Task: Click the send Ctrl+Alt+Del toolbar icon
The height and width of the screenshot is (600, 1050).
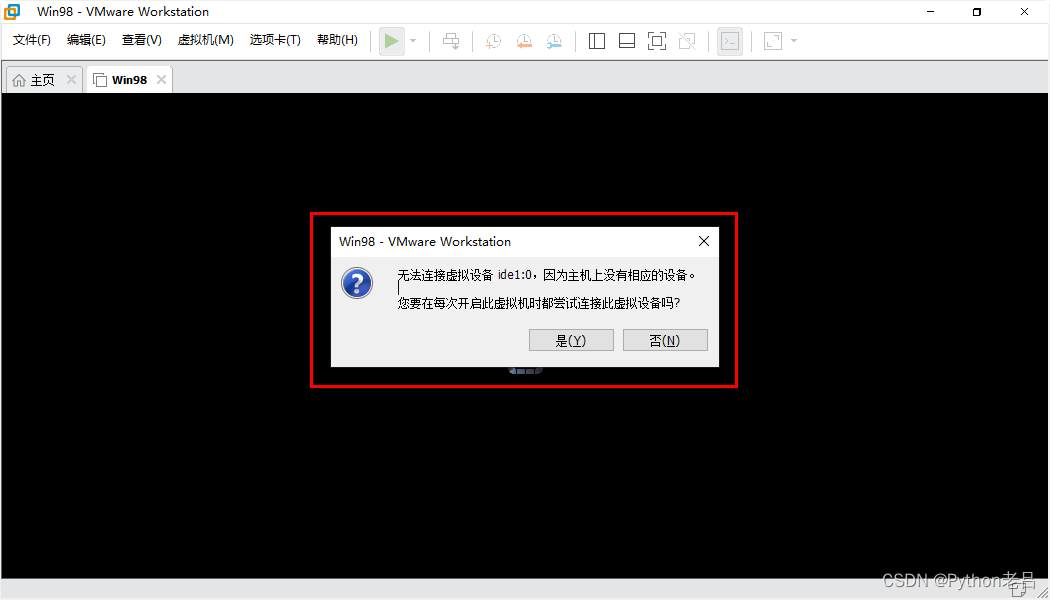Action: coord(451,42)
